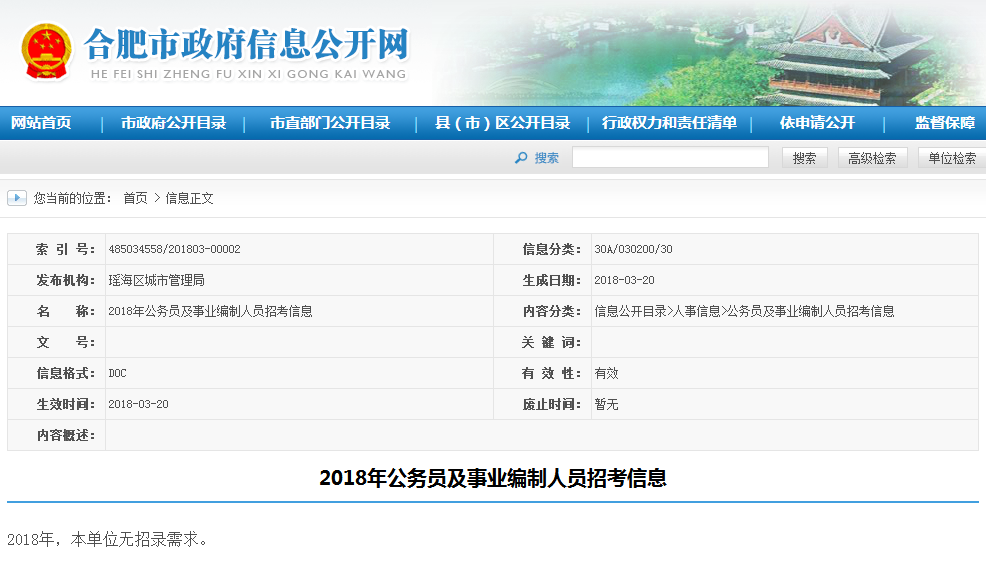Image resolution: width=986 pixels, height=568 pixels.
Task: Click the 单位检索 button
Action: click(952, 158)
